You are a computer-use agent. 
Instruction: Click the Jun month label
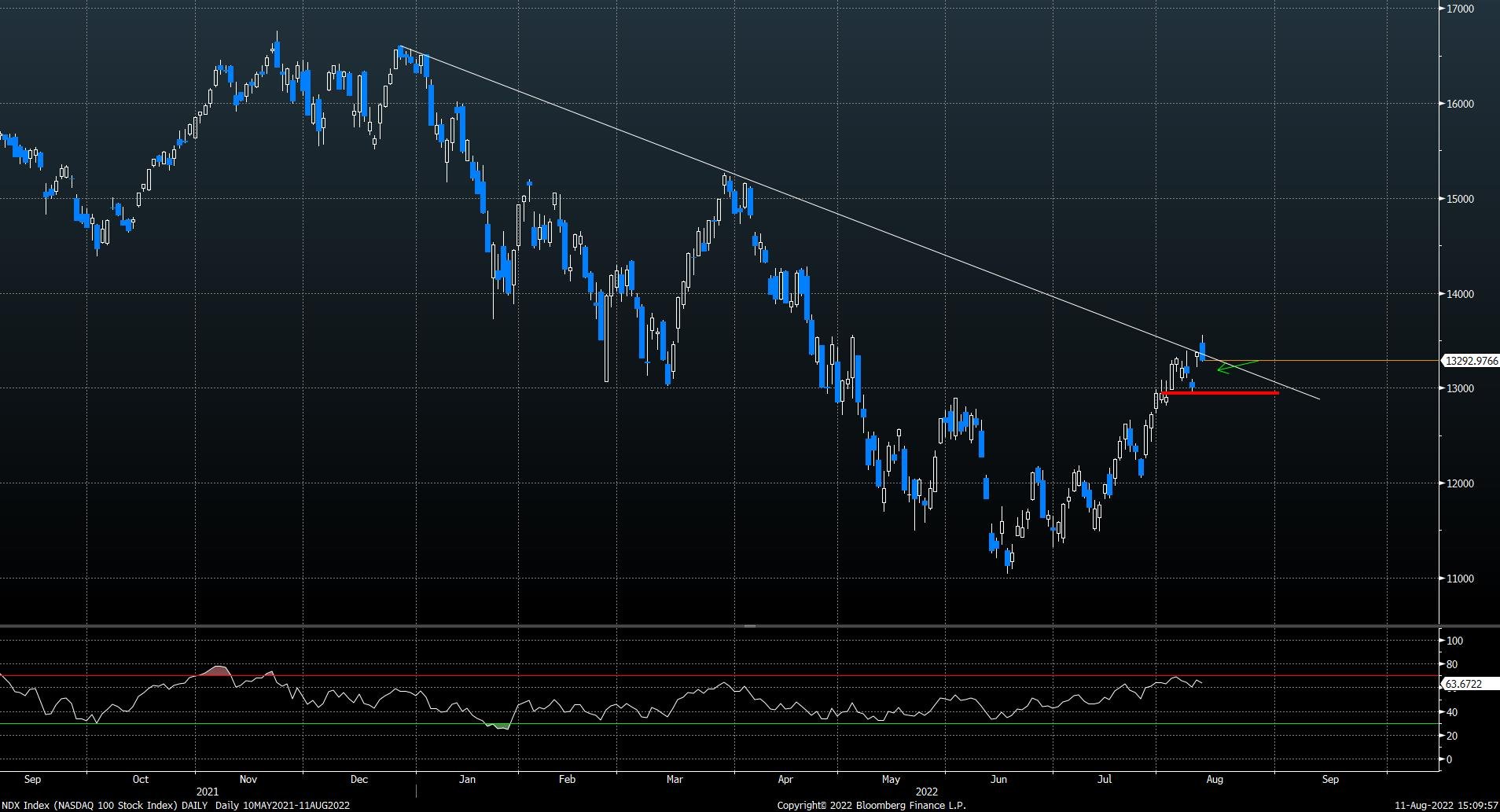tap(999, 780)
